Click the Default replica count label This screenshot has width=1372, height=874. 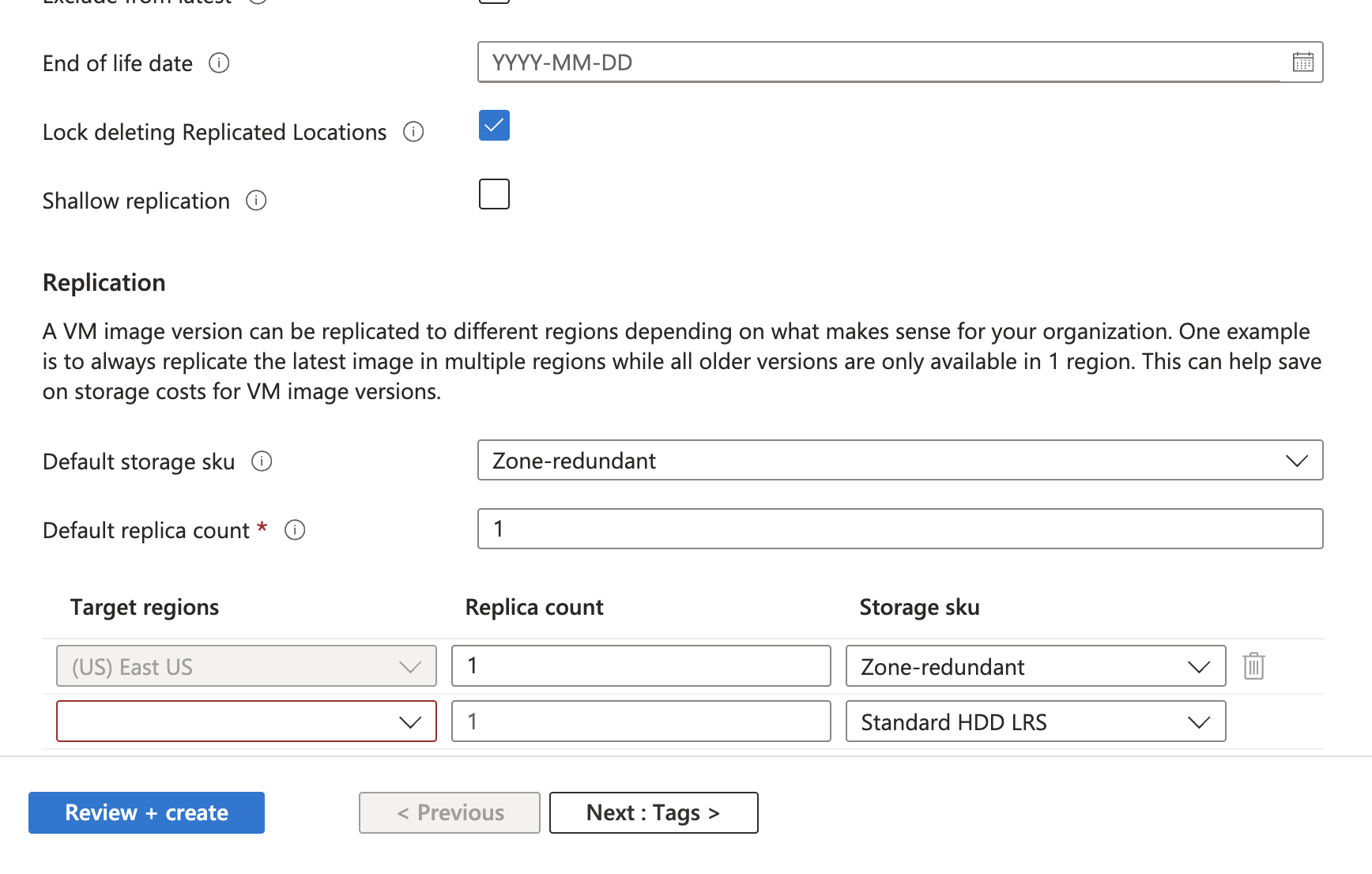click(146, 530)
